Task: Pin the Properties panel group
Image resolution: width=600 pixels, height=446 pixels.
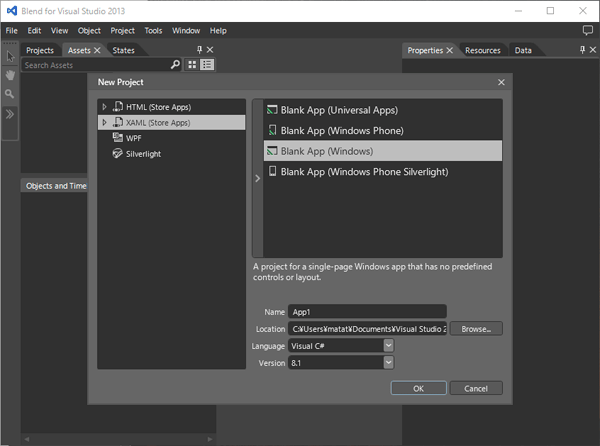Action: [x=582, y=50]
